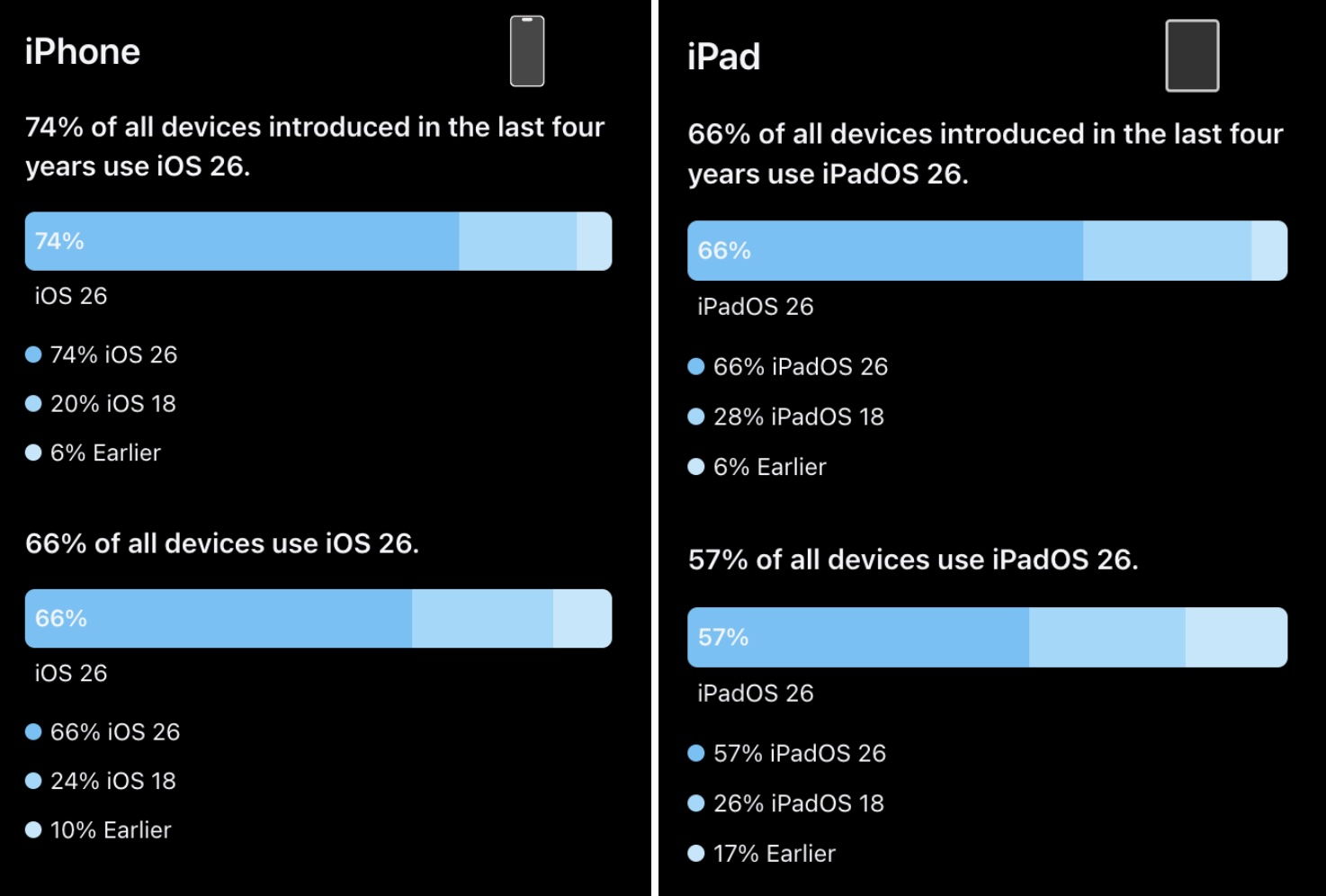Click the iPad heading
The width and height of the screenshot is (1326, 896).
(x=723, y=57)
